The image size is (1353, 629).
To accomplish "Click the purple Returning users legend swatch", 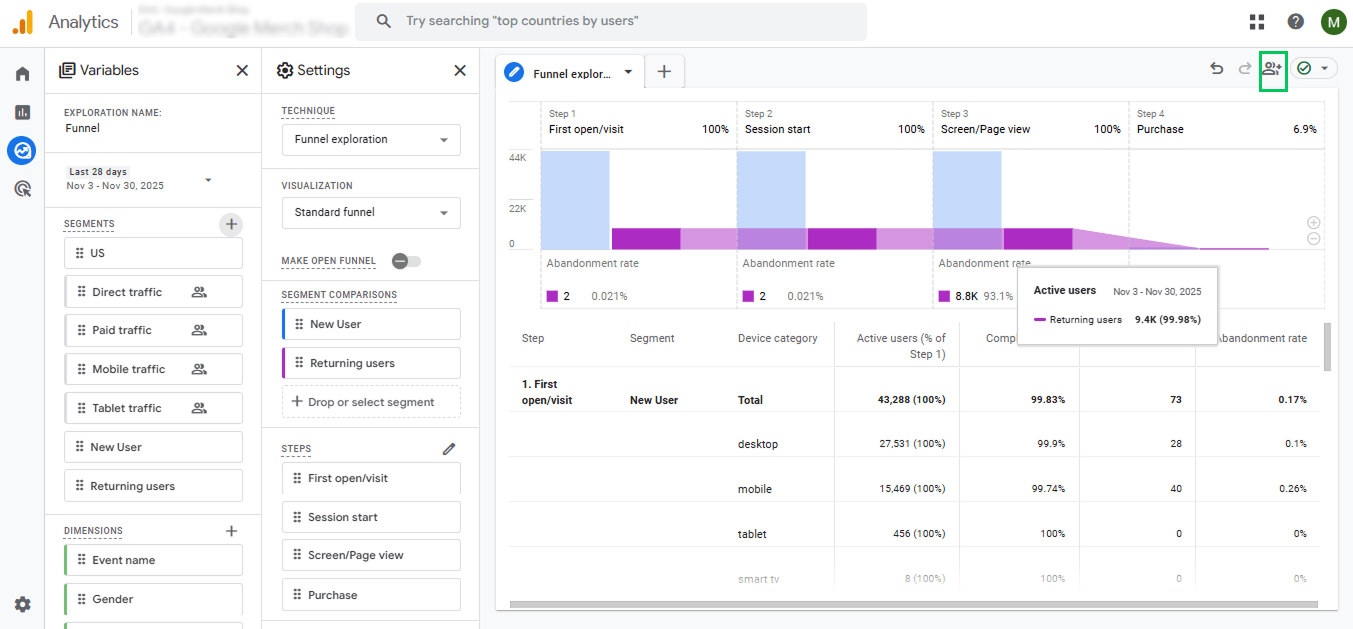I will pyautogui.click(x=1040, y=320).
